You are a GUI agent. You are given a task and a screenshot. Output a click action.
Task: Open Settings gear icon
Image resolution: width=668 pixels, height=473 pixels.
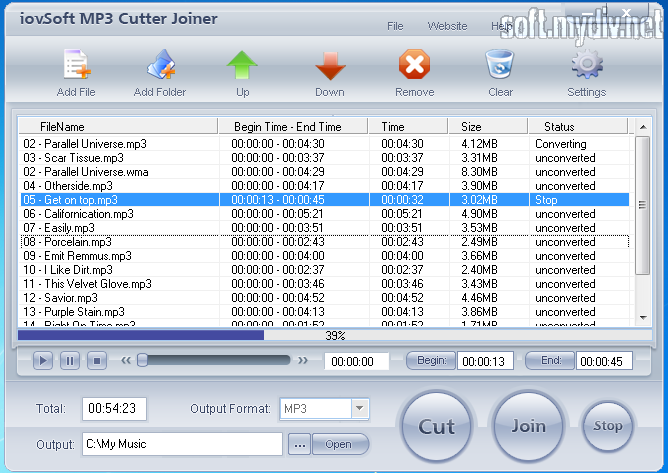pos(587,64)
